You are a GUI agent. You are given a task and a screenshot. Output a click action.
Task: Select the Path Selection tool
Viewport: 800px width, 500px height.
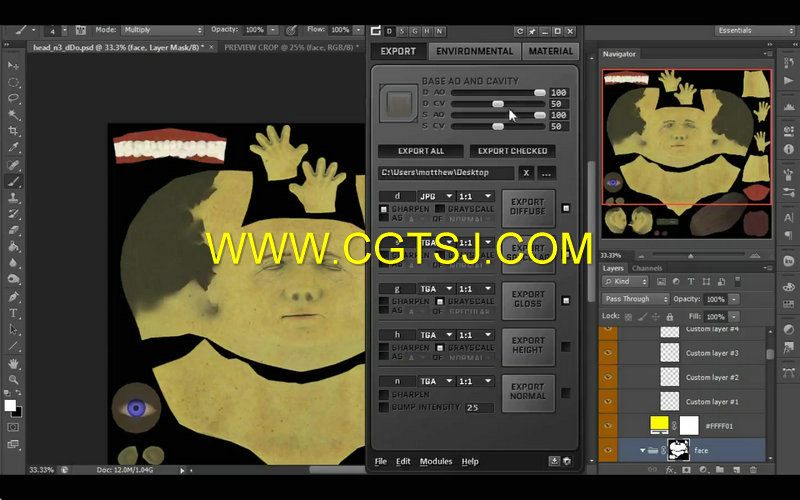click(x=13, y=329)
